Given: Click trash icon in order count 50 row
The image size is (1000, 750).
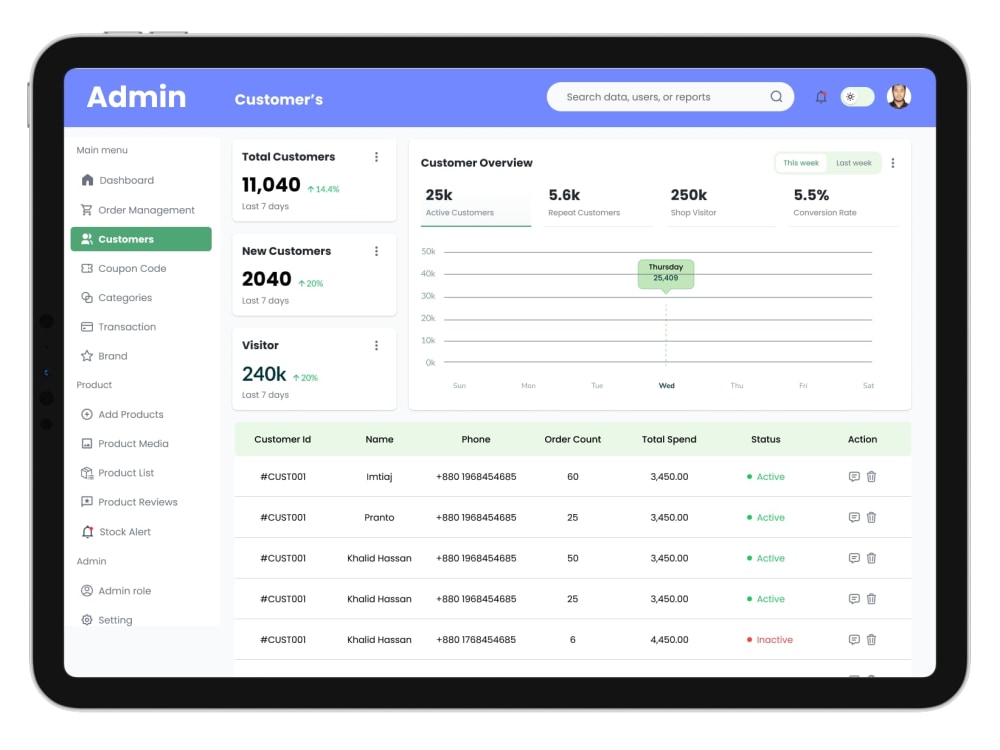Looking at the screenshot, I should pos(871,559).
